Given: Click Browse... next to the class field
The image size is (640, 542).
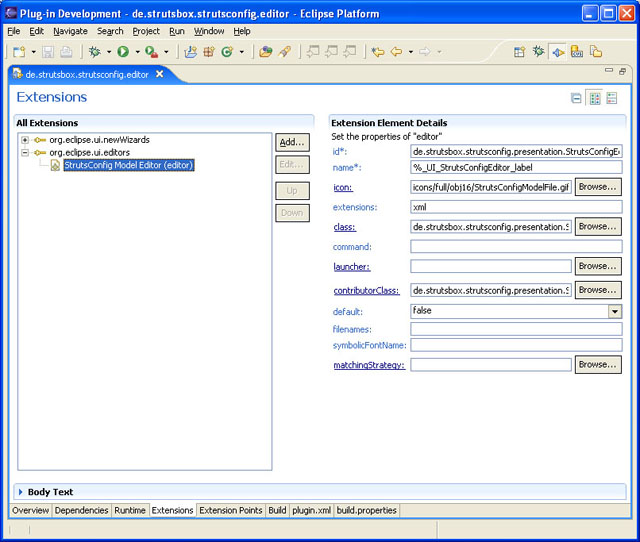Looking at the screenshot, I should (x=598, y=227).
